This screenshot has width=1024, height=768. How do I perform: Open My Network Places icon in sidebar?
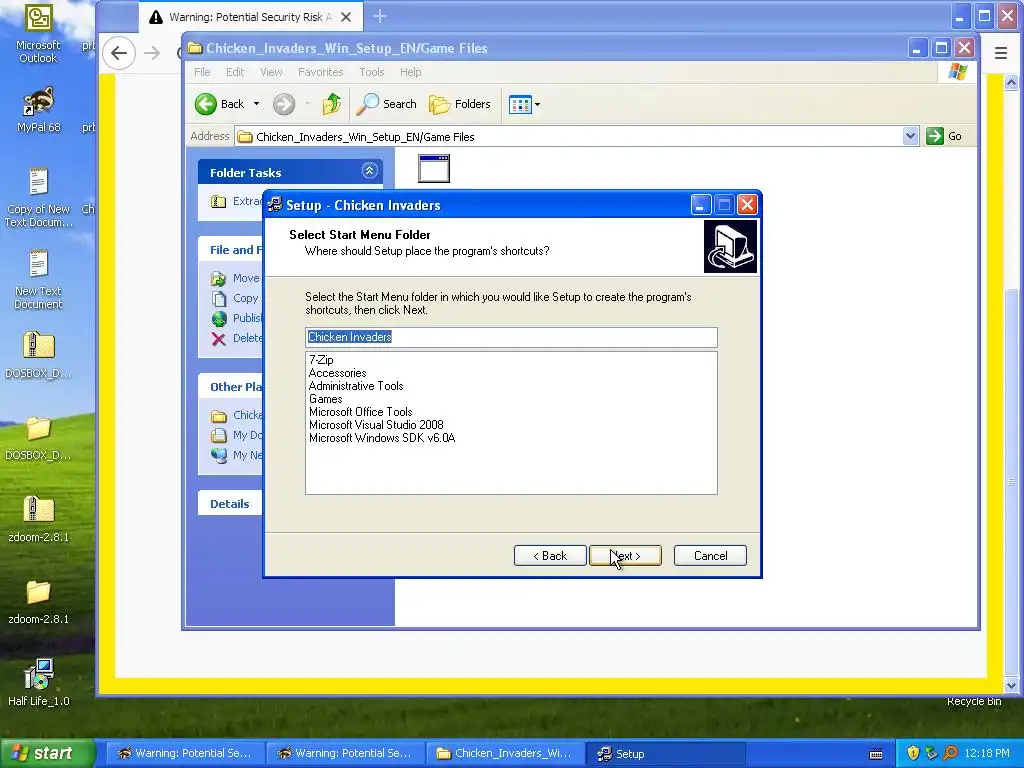point(219,455)
